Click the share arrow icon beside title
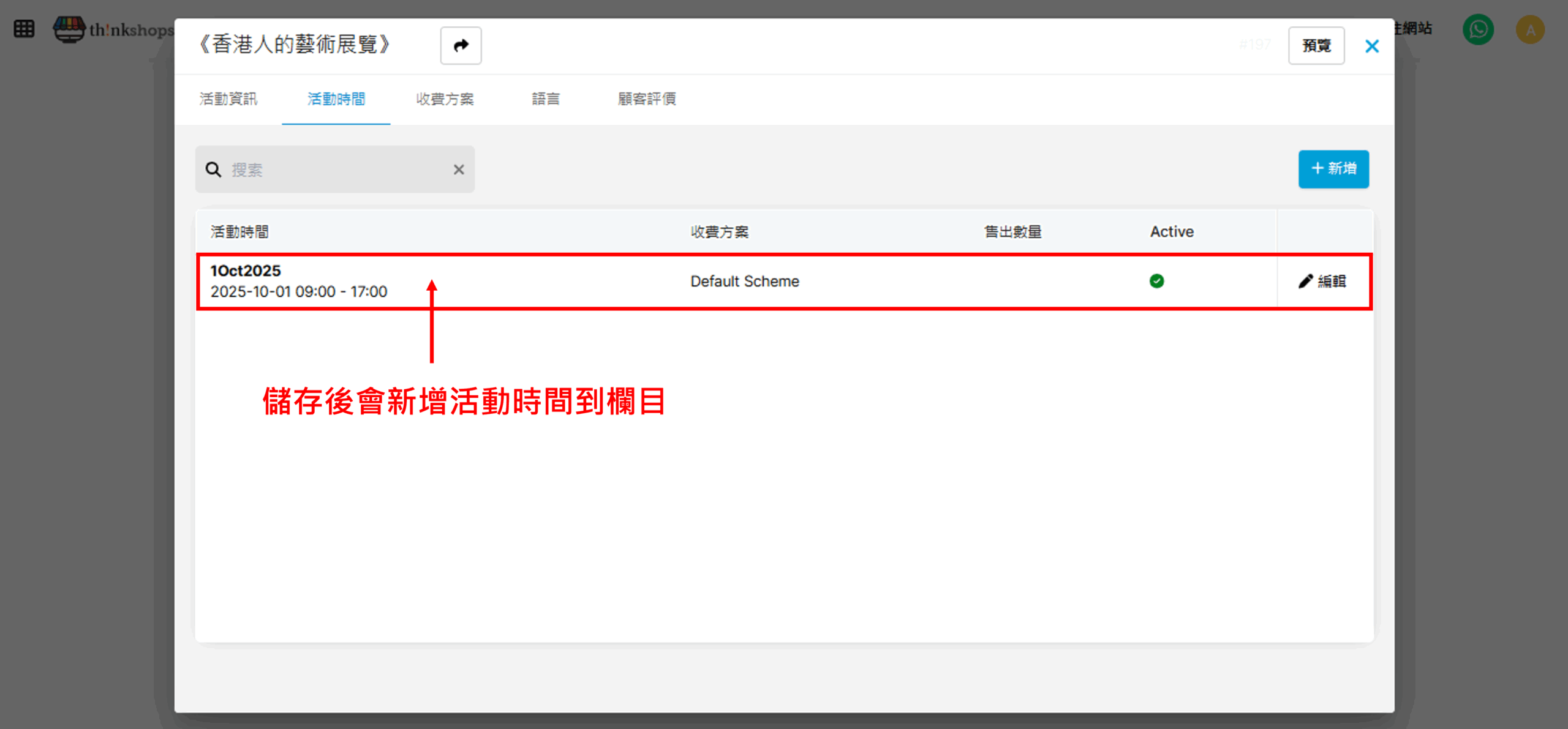The height and width of the screenshot is (729, 1568). click(461, 45)
